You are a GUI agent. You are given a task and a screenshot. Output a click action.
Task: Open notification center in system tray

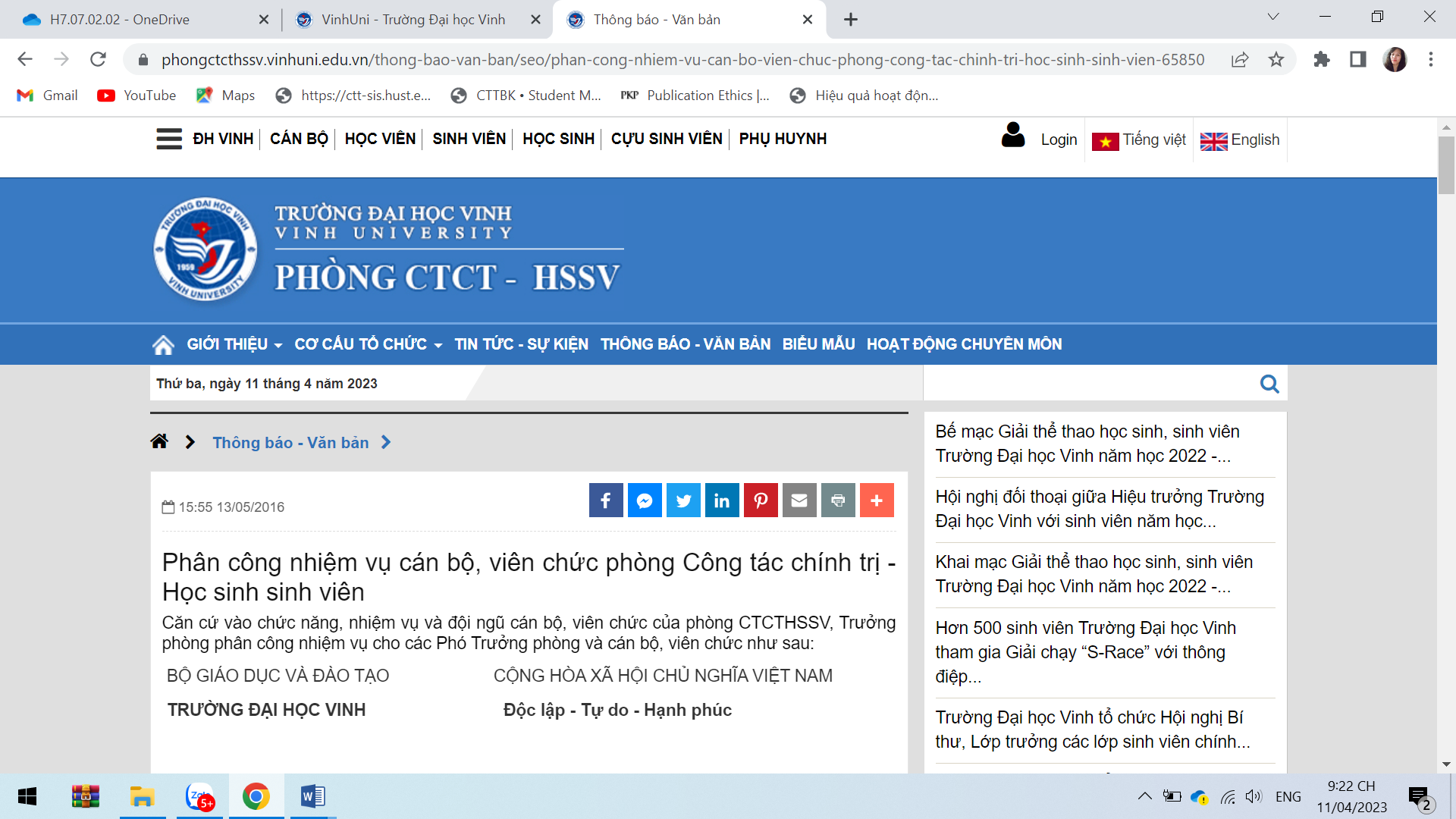coord(1420,797)
